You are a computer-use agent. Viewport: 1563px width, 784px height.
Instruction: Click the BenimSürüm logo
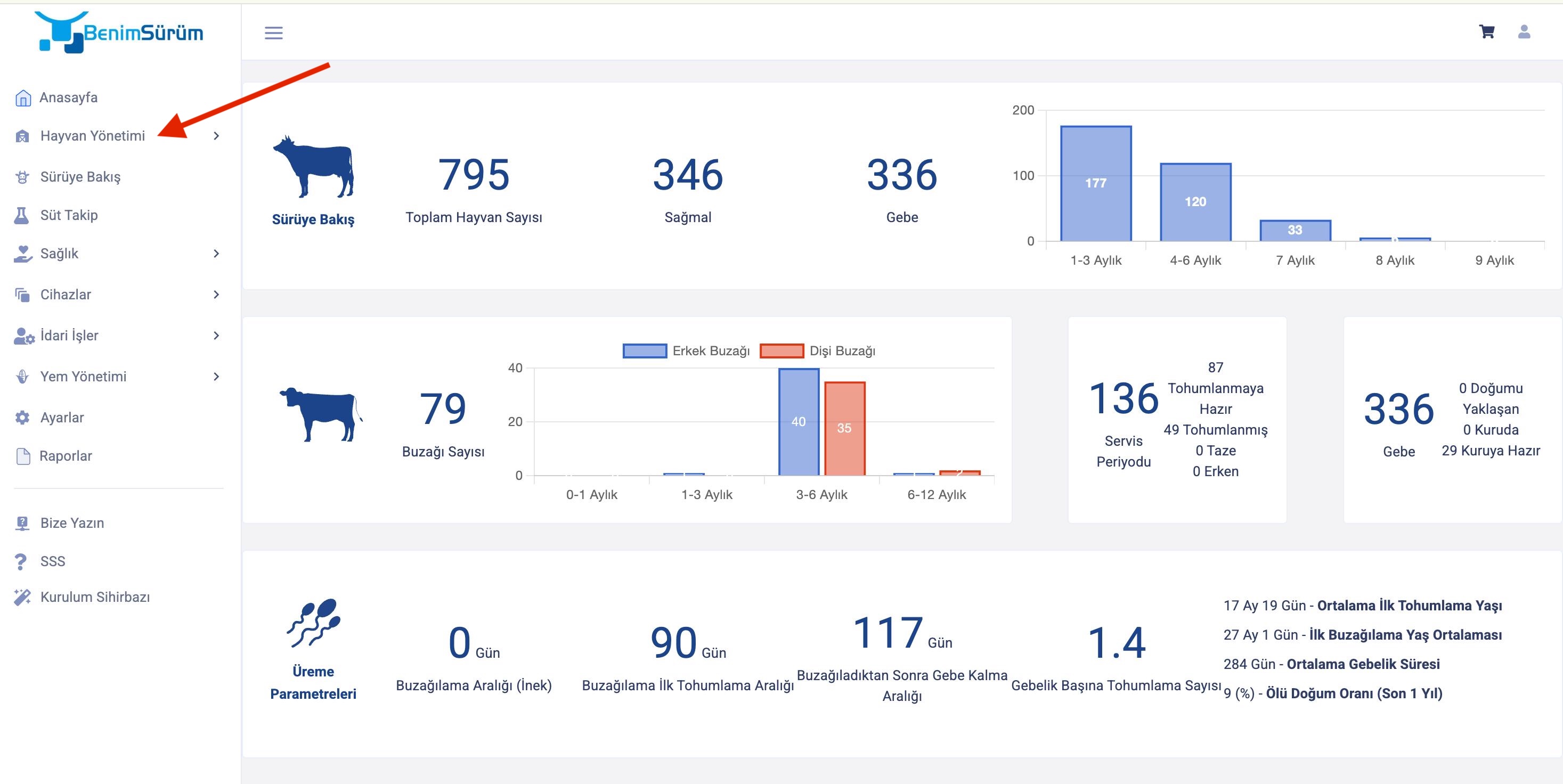[119, 32]
